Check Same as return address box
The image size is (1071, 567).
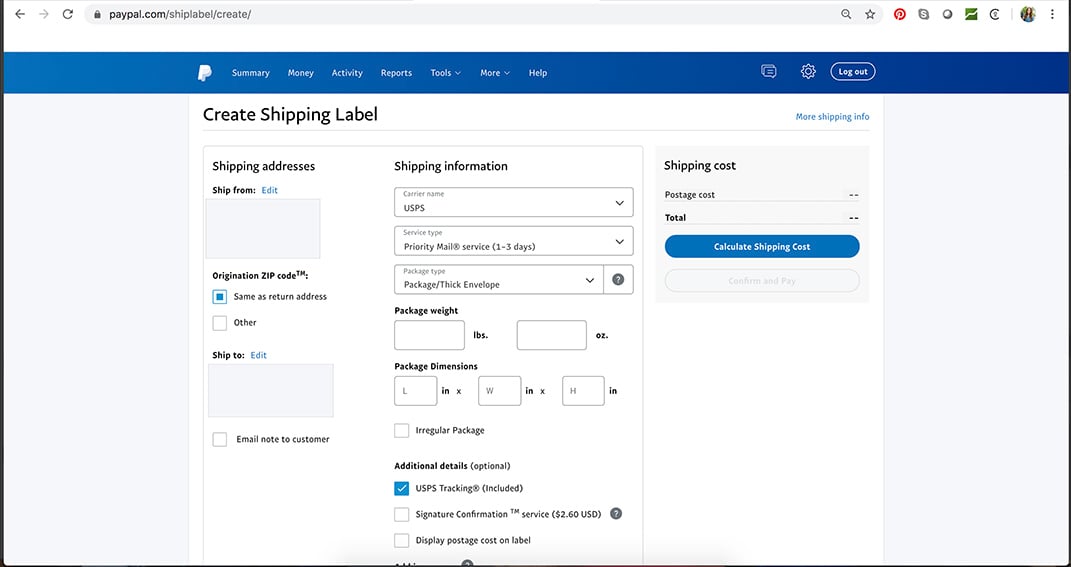[219, 296]
